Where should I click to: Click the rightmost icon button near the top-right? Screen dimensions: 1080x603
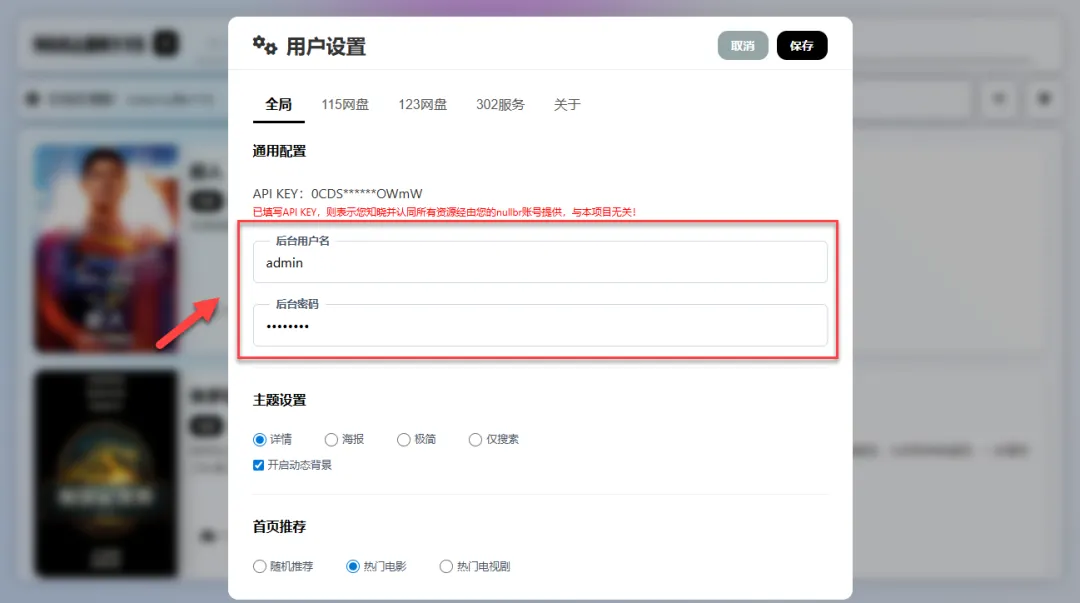(1044, 99)
